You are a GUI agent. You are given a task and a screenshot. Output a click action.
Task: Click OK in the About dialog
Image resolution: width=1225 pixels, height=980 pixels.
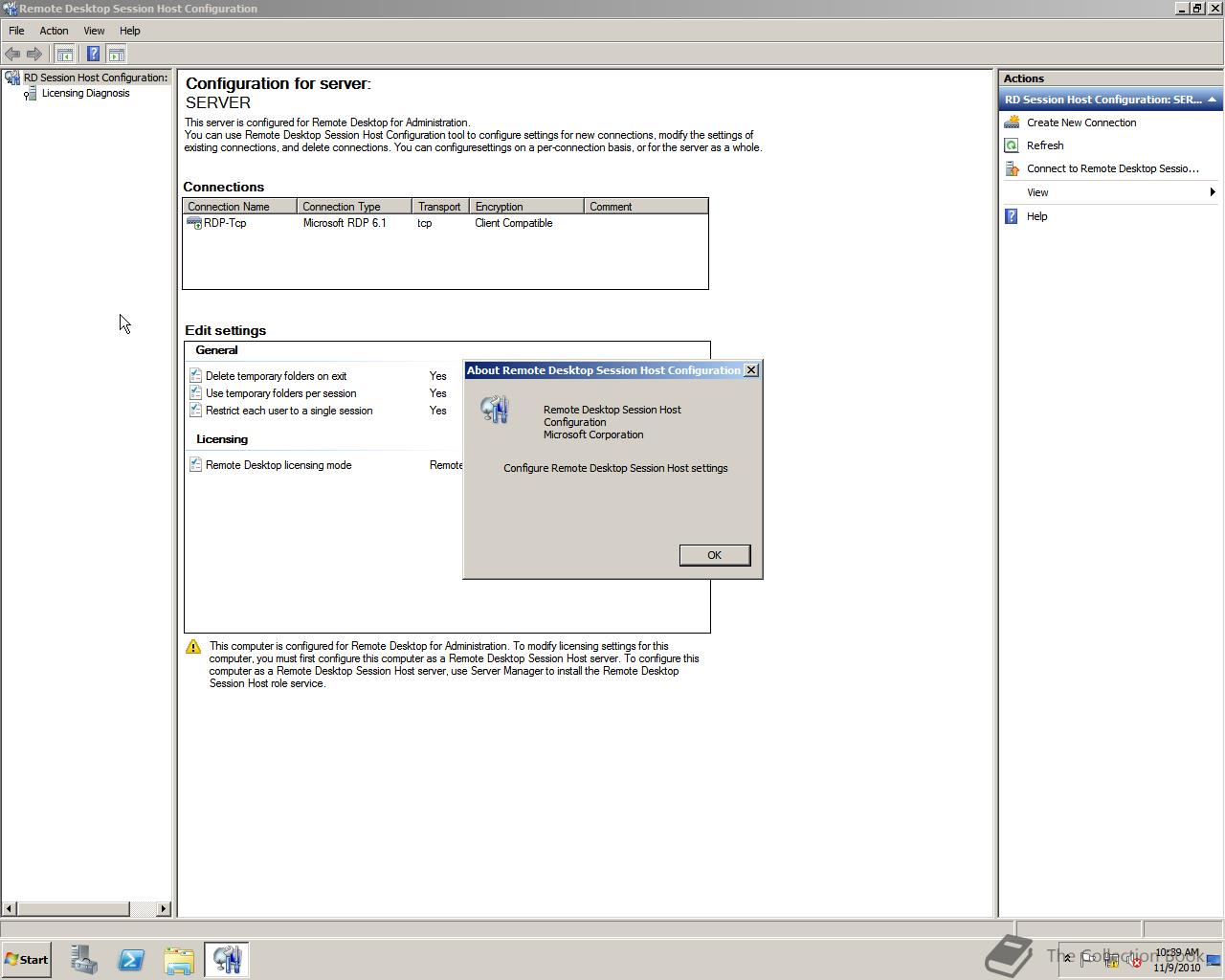tap(714, 555)
